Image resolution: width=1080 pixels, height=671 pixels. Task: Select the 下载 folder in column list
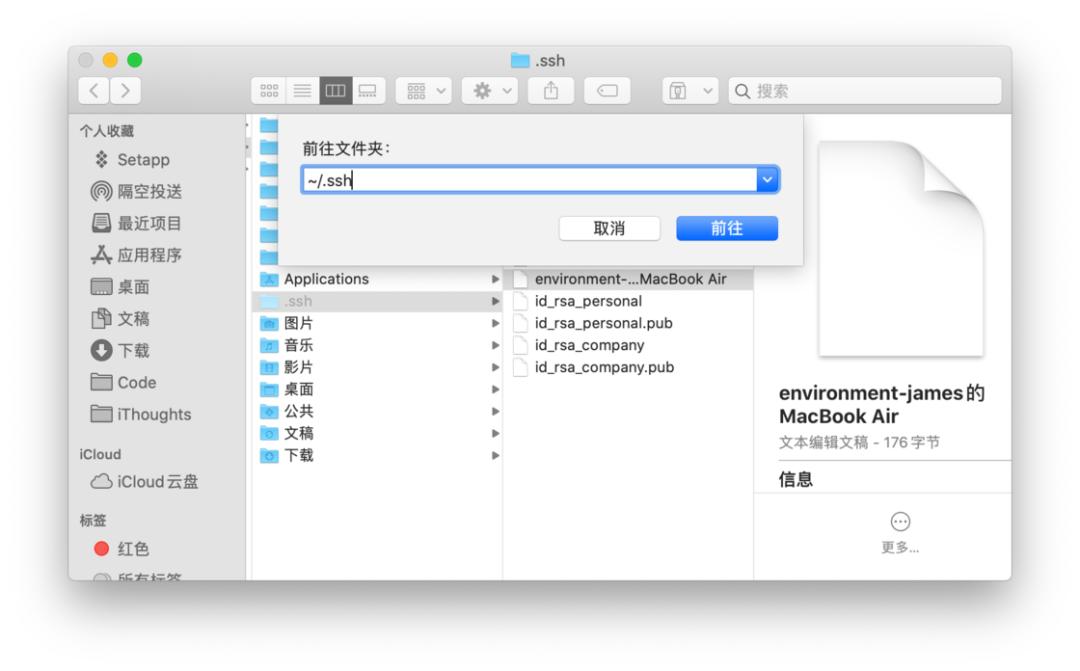(x=379, y=455)
